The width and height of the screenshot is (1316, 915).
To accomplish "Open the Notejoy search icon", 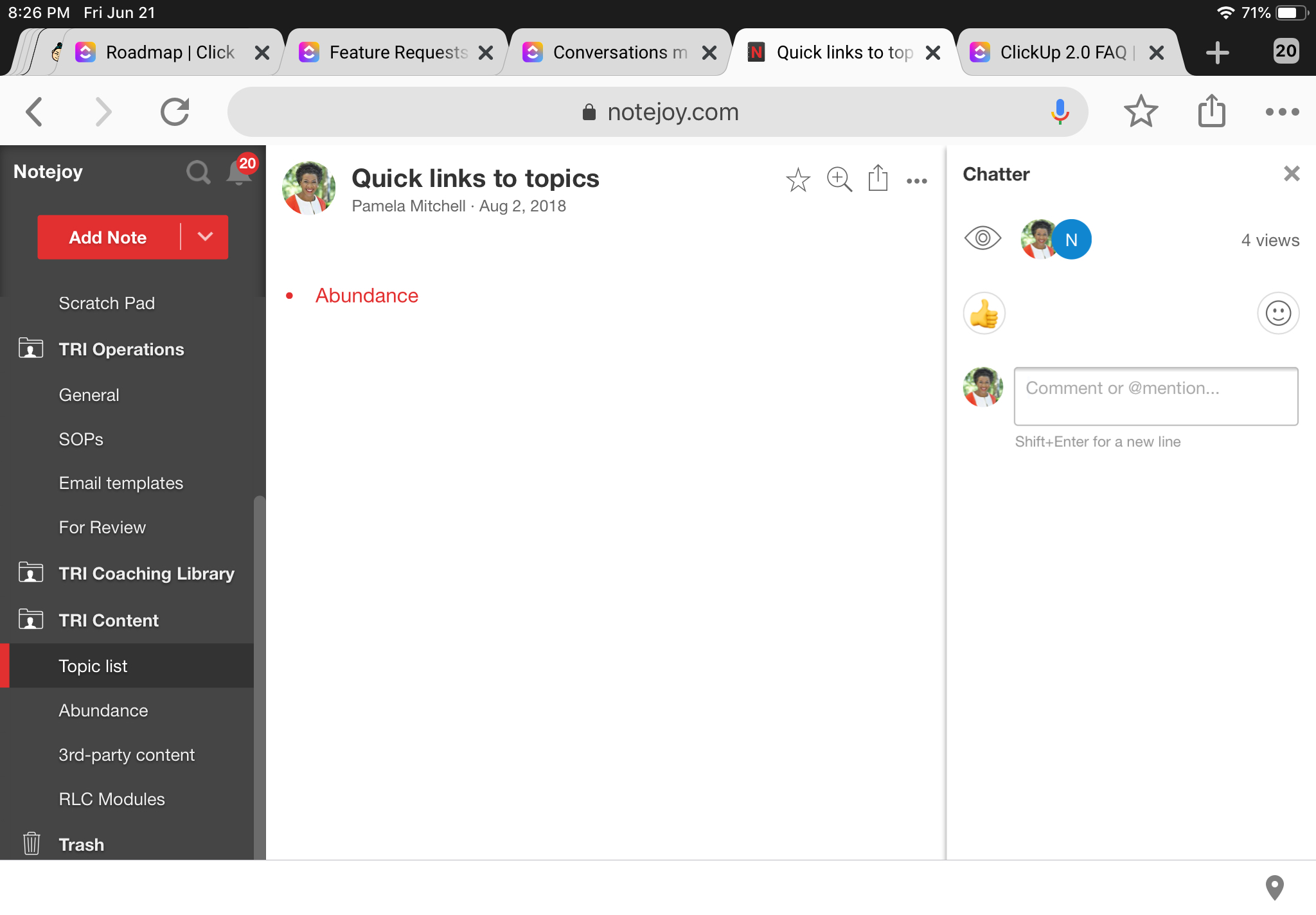I will 198,172.
